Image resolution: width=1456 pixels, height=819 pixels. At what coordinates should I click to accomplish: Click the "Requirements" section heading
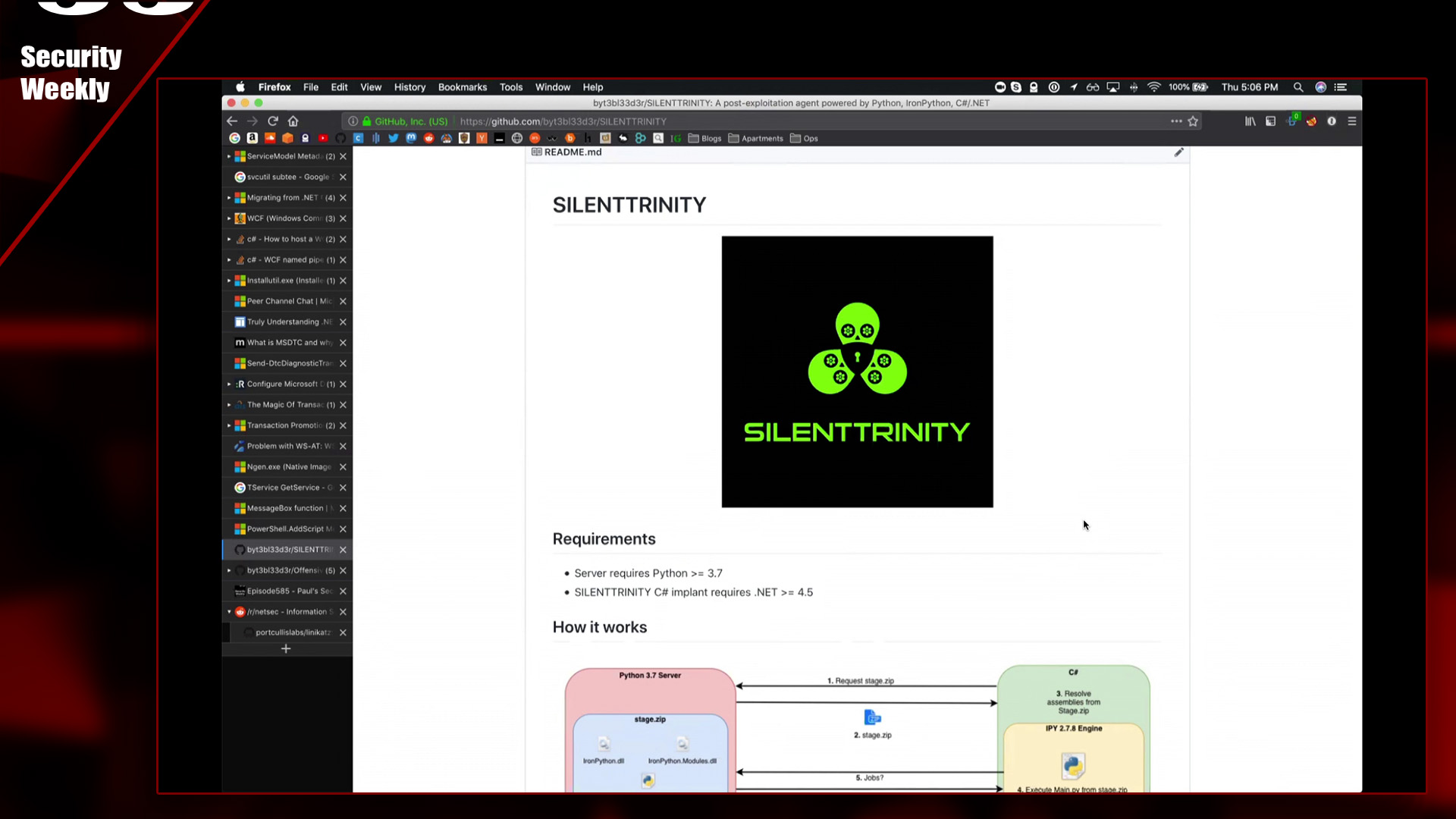[x=604, y=539]
